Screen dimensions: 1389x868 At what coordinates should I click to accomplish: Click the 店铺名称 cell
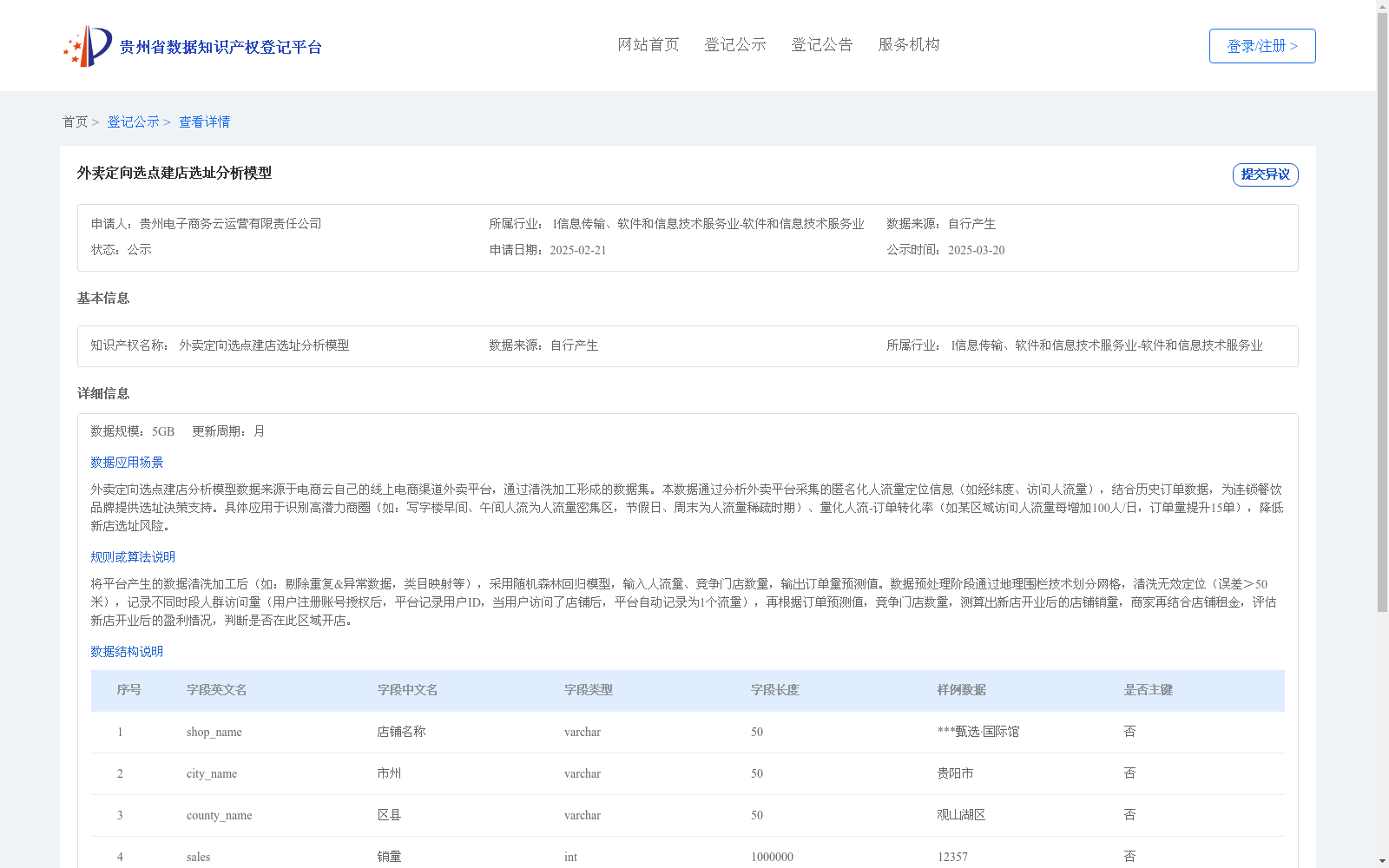tap(402, 732)
